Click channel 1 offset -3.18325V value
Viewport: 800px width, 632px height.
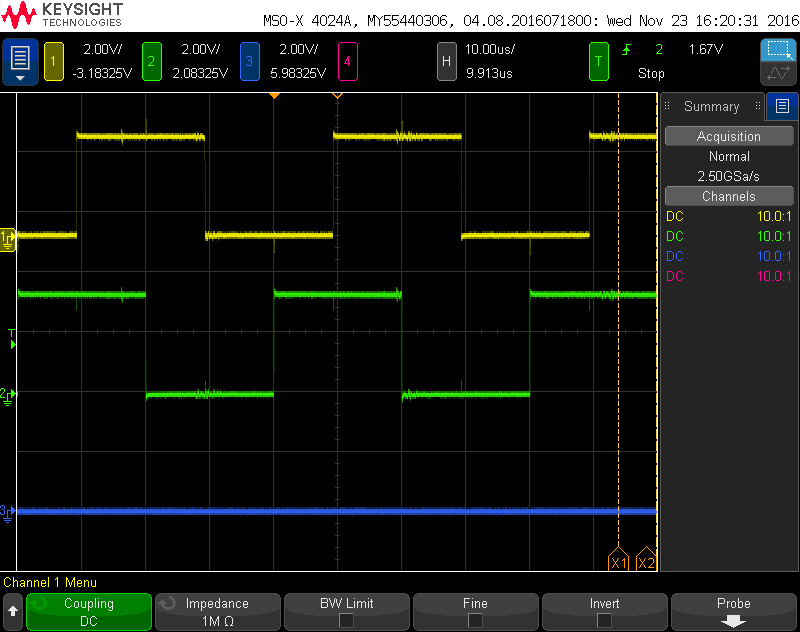(x=102, y=73)
